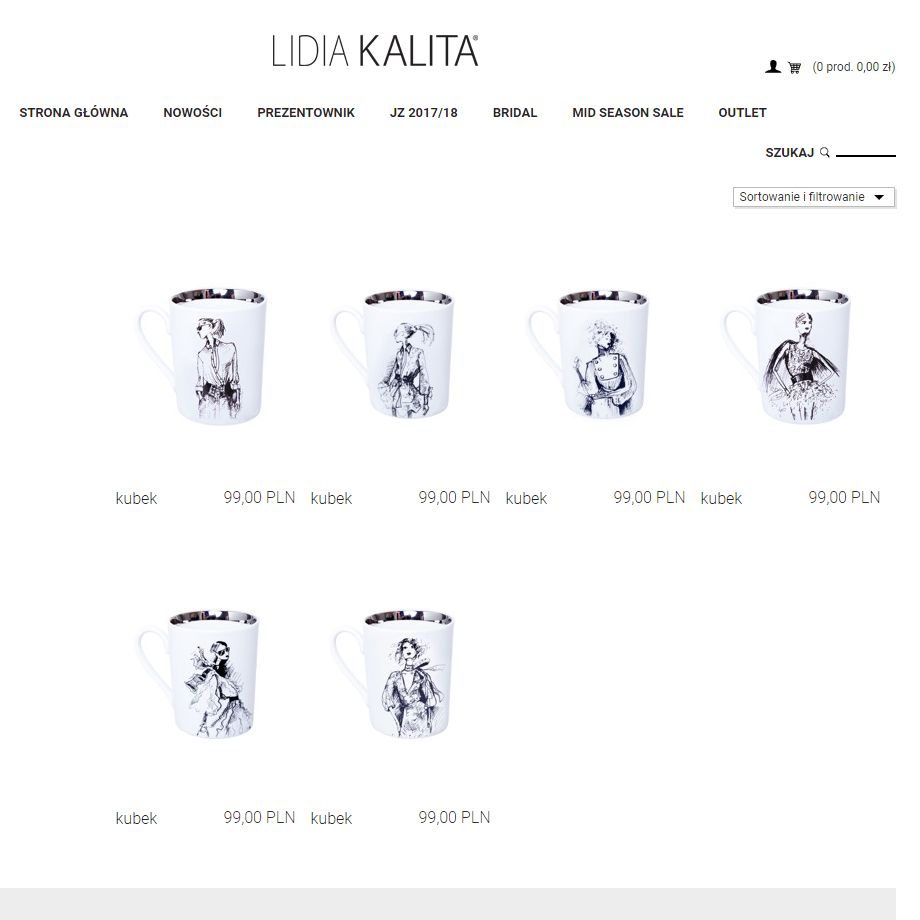Open cart summary 0 prod. 0,00 zł
Screen dimensions: 920x920
(854, 67)
